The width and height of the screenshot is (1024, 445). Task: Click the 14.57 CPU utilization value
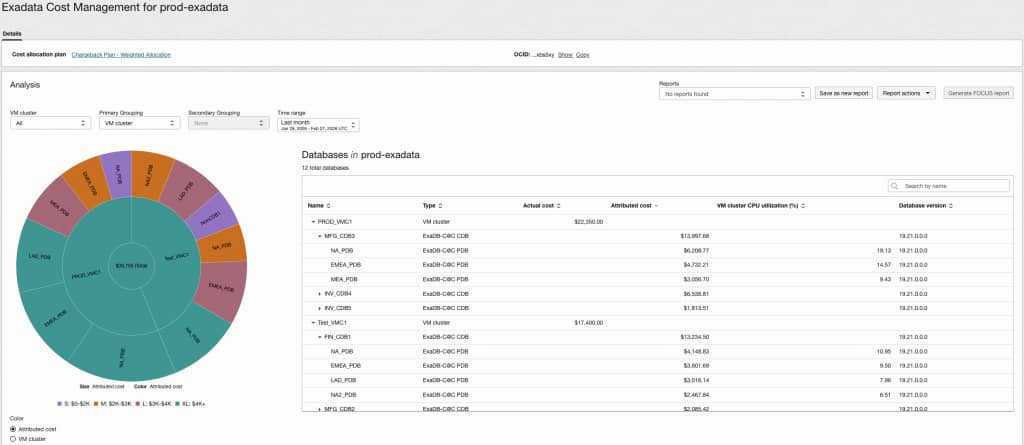884,265
